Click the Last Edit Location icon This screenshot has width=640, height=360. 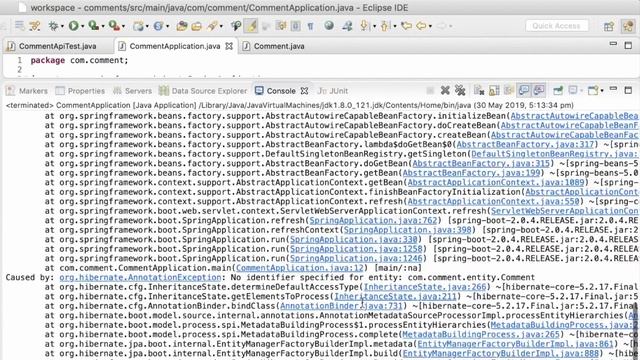pos(406,26)
